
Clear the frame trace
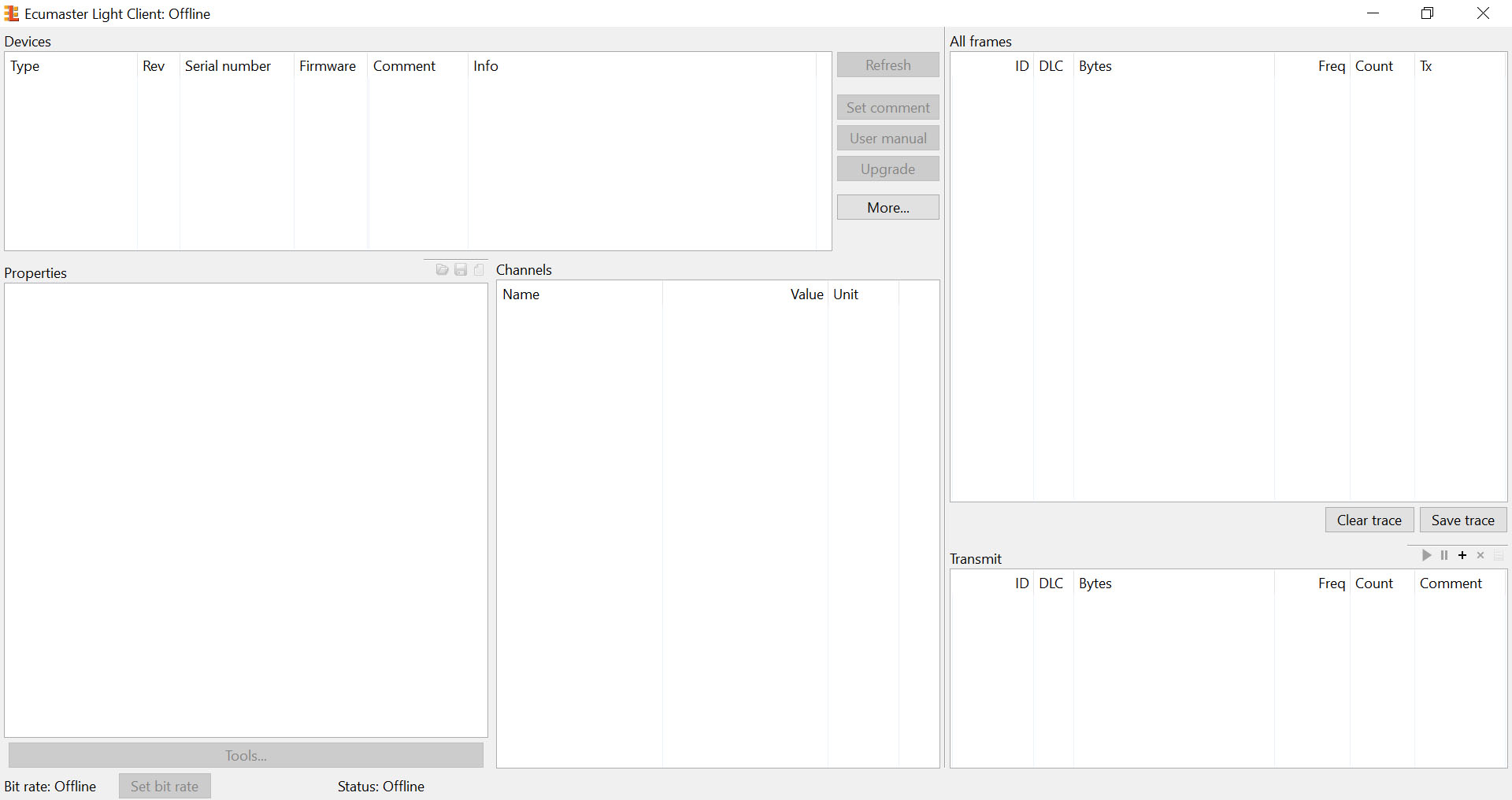coord(1369,520)
